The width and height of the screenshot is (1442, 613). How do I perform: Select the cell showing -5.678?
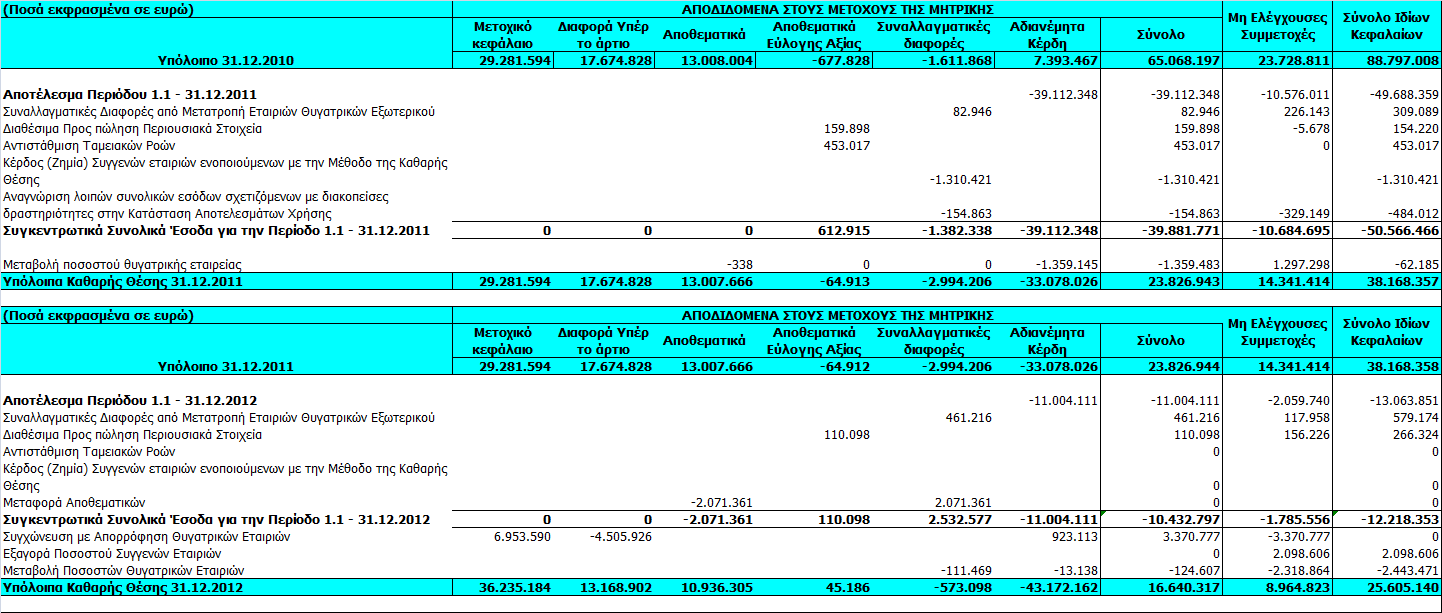click(1311, 128)
